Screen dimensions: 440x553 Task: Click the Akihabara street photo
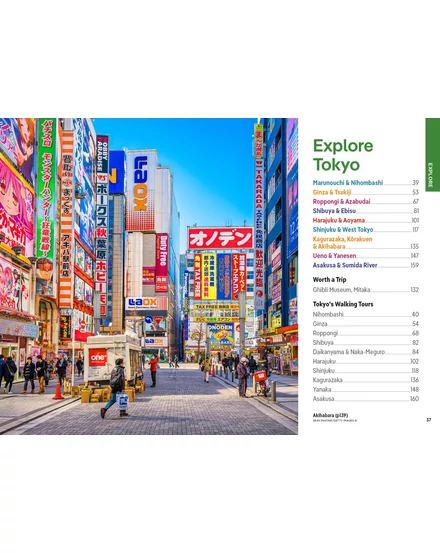(x=149, y=276)
